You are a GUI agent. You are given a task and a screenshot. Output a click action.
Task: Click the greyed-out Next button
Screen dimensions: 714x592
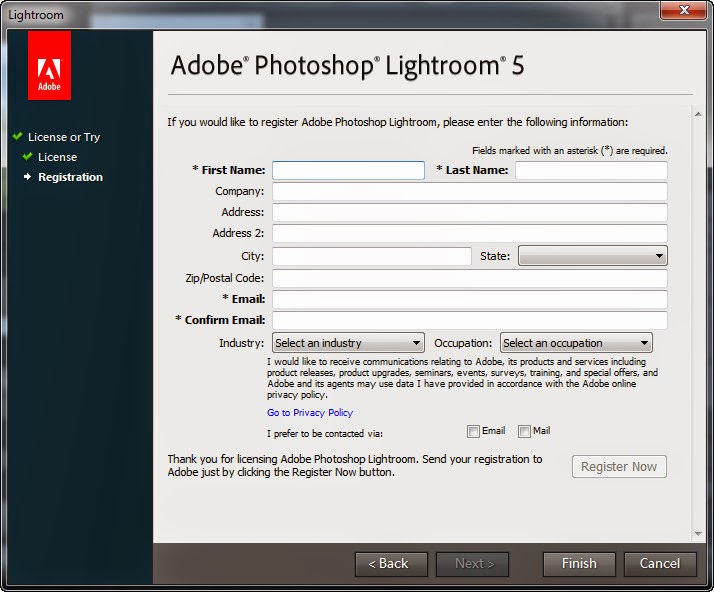tap(472, 564)
